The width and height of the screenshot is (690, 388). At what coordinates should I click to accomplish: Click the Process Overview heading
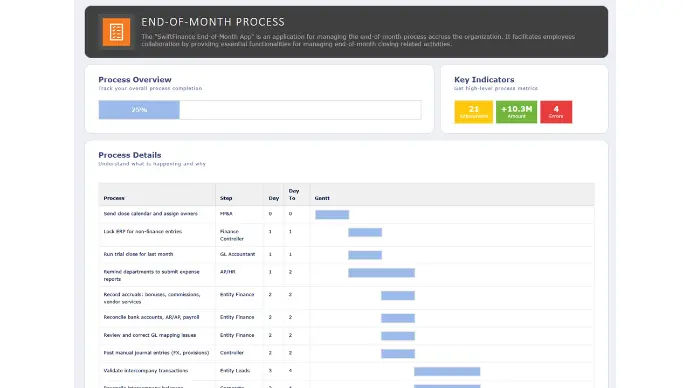click(x=135, y=80)
